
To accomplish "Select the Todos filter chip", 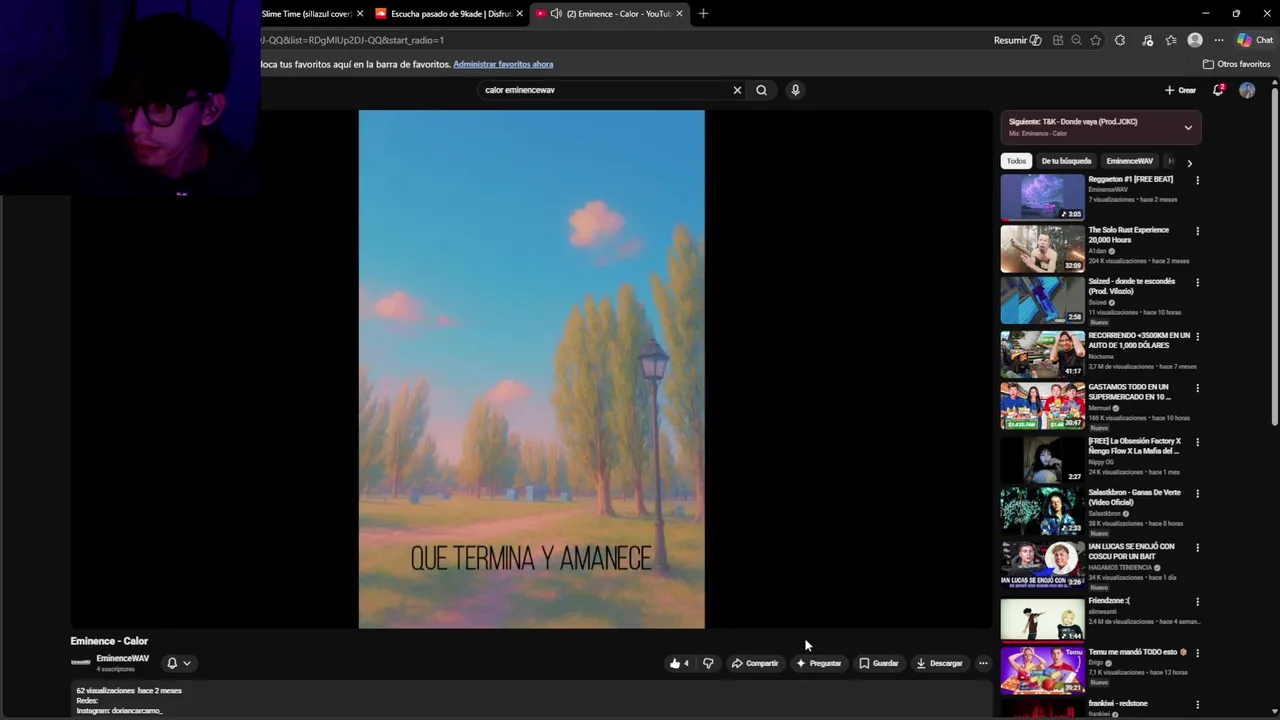I will pyautogui.click(x=1016, y=161).
